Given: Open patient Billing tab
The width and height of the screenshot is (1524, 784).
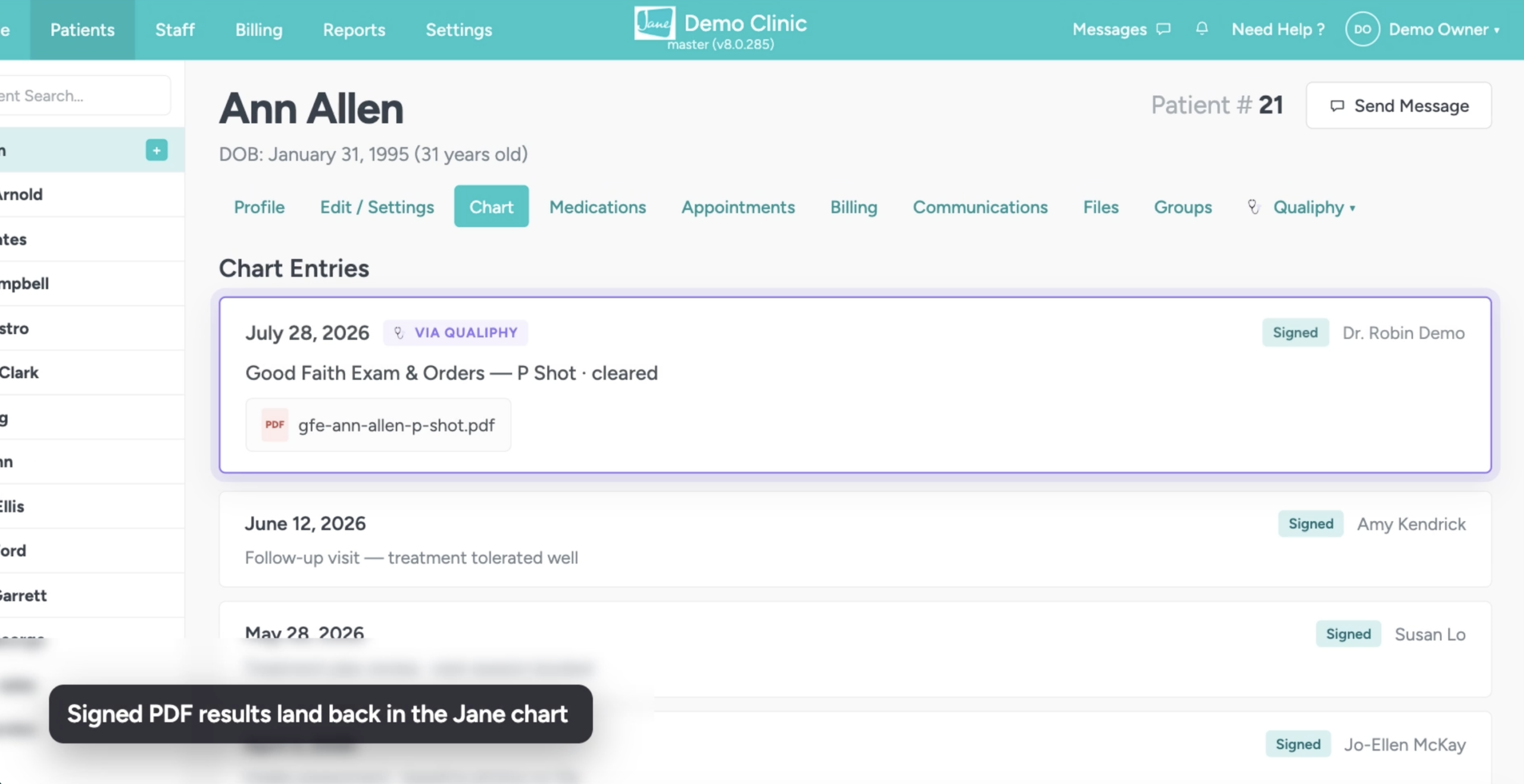Looking at the screenshot, I should [x=854, y=207].
